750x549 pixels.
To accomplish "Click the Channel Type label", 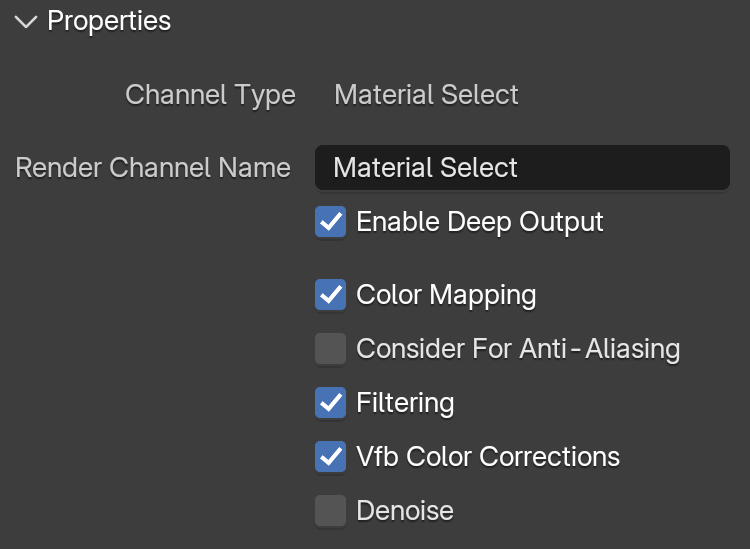I will tap(210, 95).
